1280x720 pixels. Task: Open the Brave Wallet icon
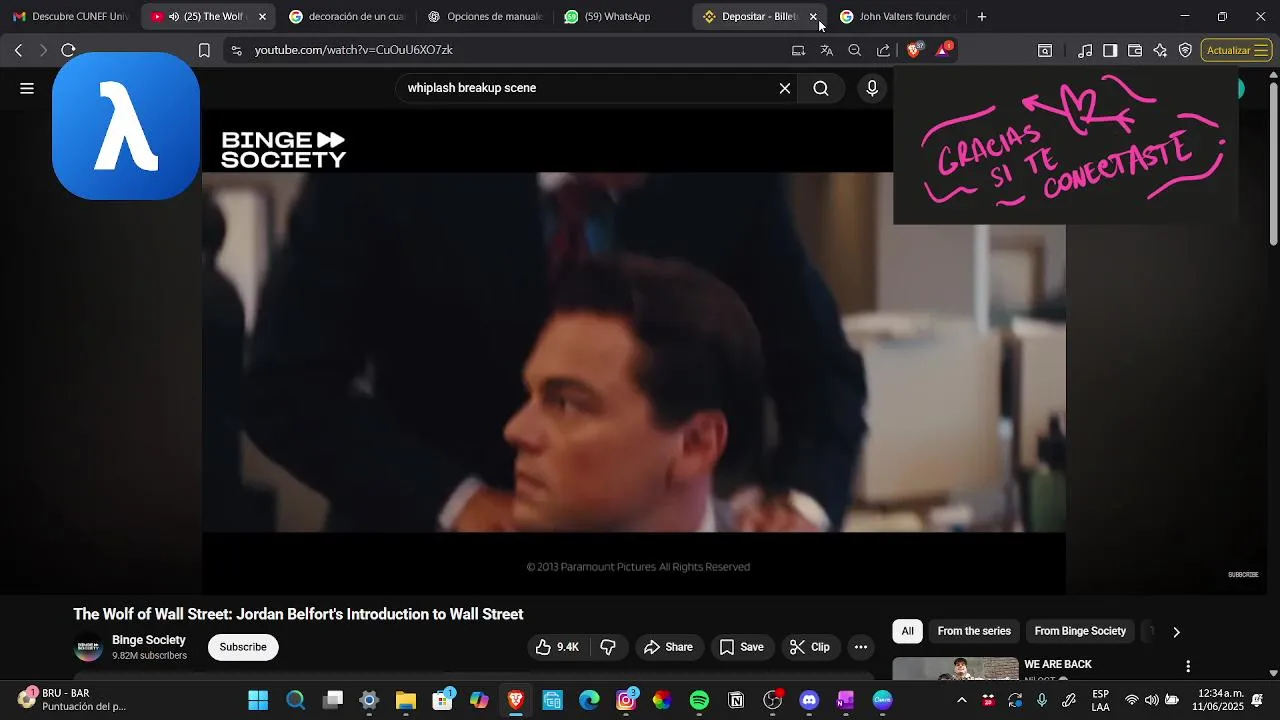(1135, 50)
